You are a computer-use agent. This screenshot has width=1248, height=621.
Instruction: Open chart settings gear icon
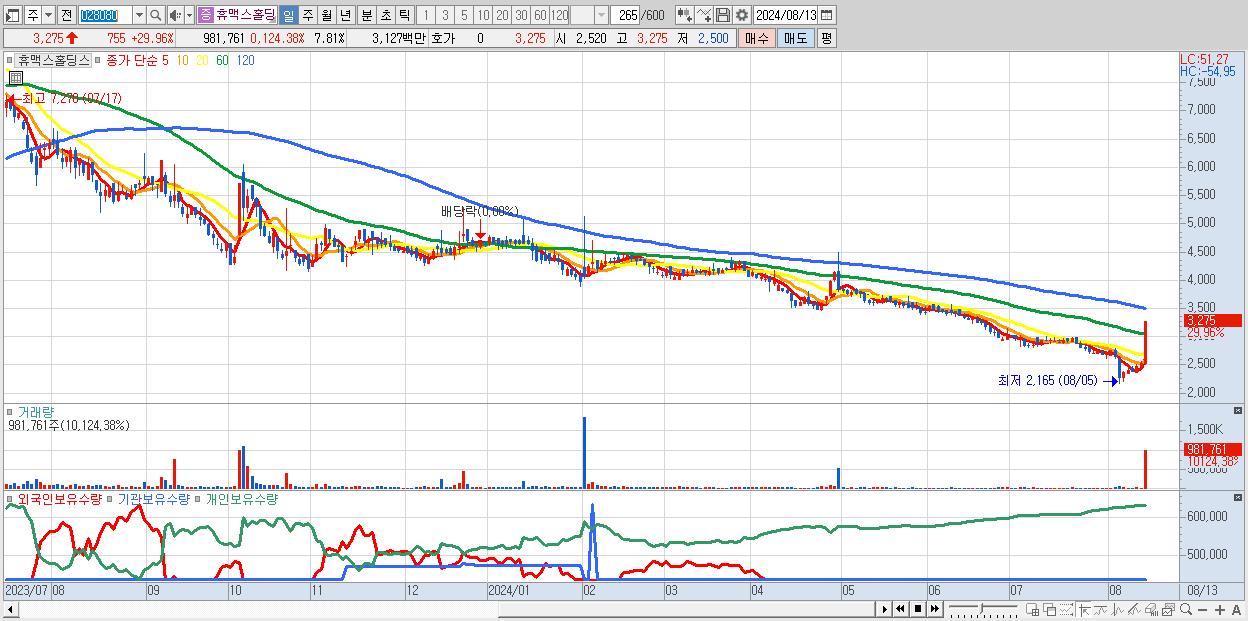tap(741, 15)
